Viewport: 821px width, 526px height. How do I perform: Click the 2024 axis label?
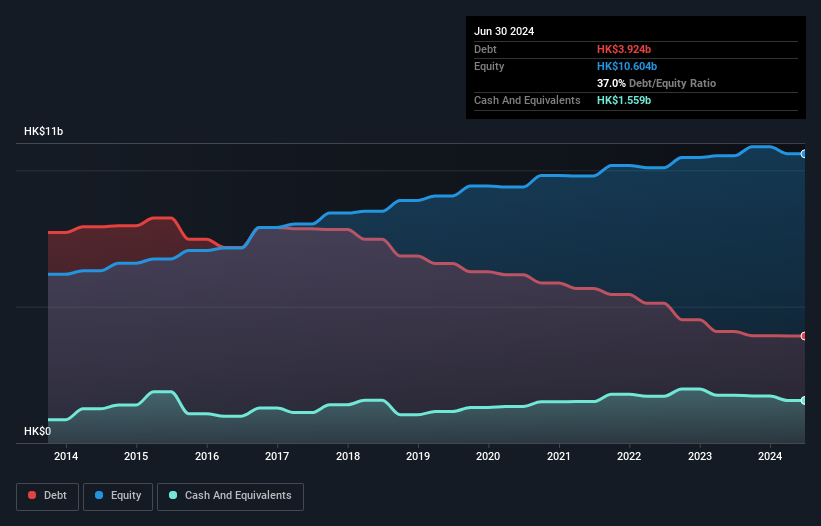tap(770, 456)
